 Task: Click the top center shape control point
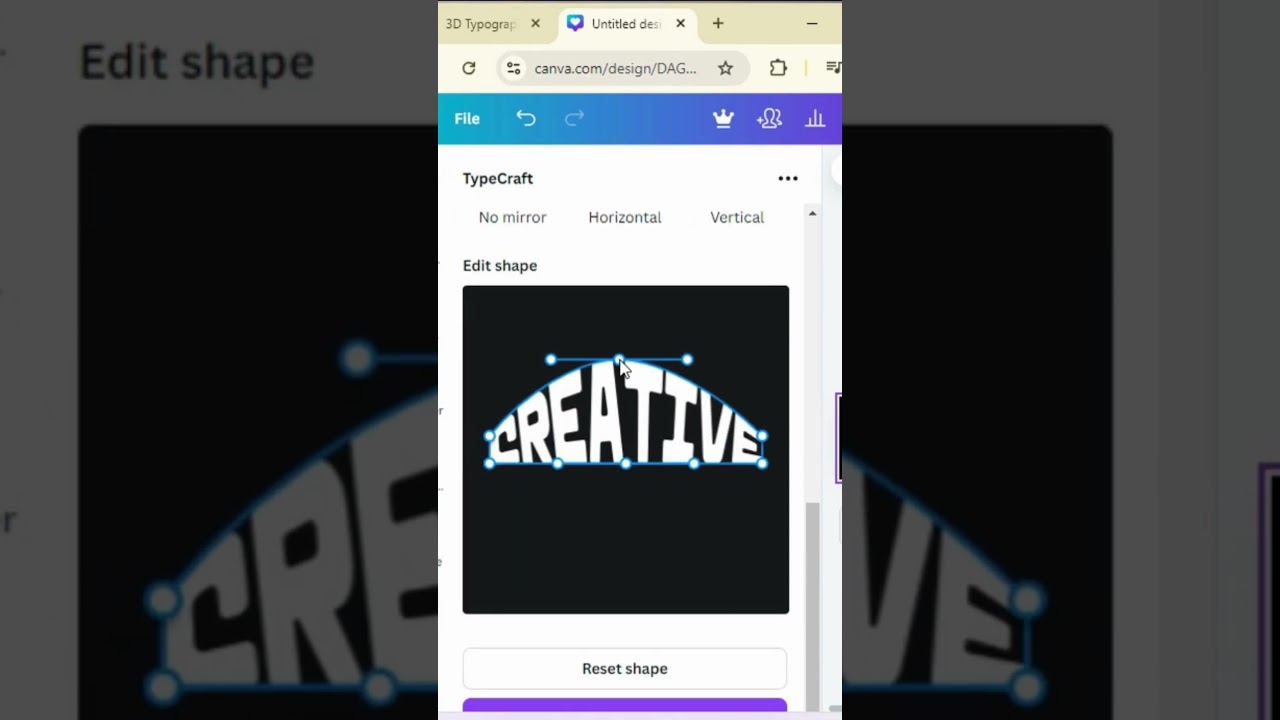click(619, 360)
